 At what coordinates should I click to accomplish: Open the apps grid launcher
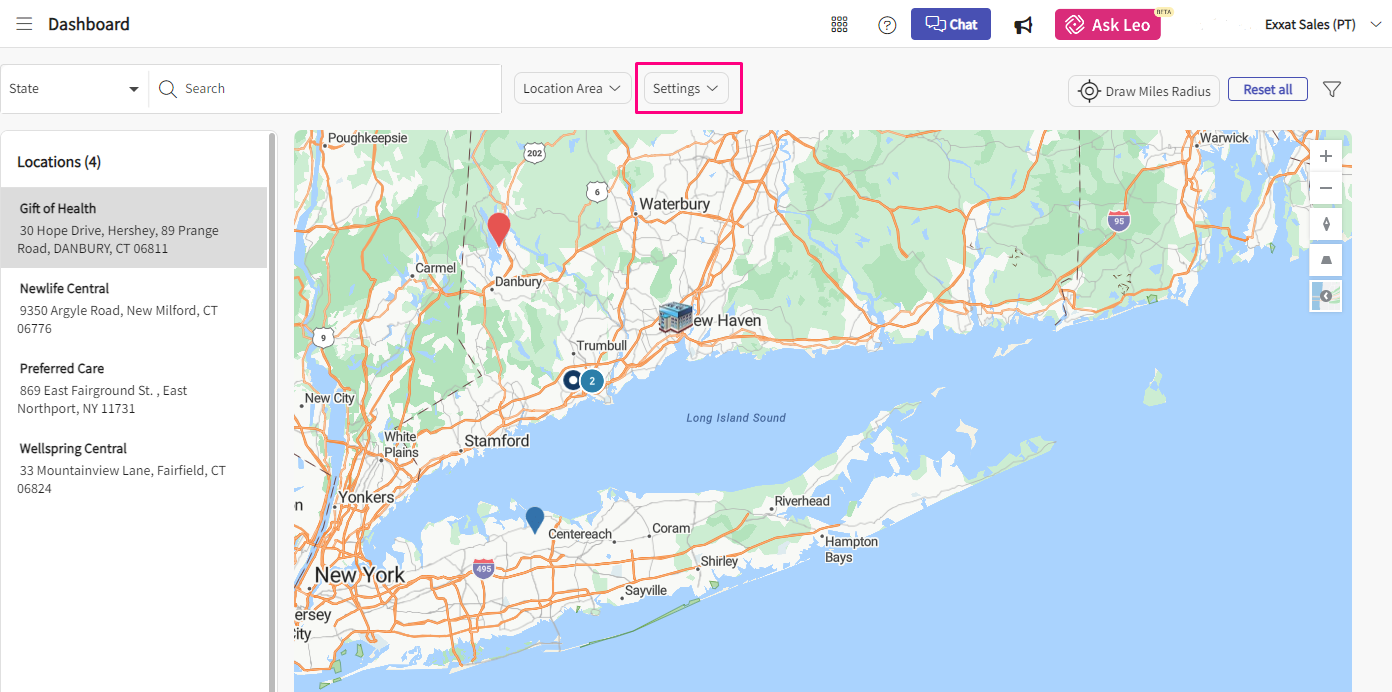click(x=839, y=25)
